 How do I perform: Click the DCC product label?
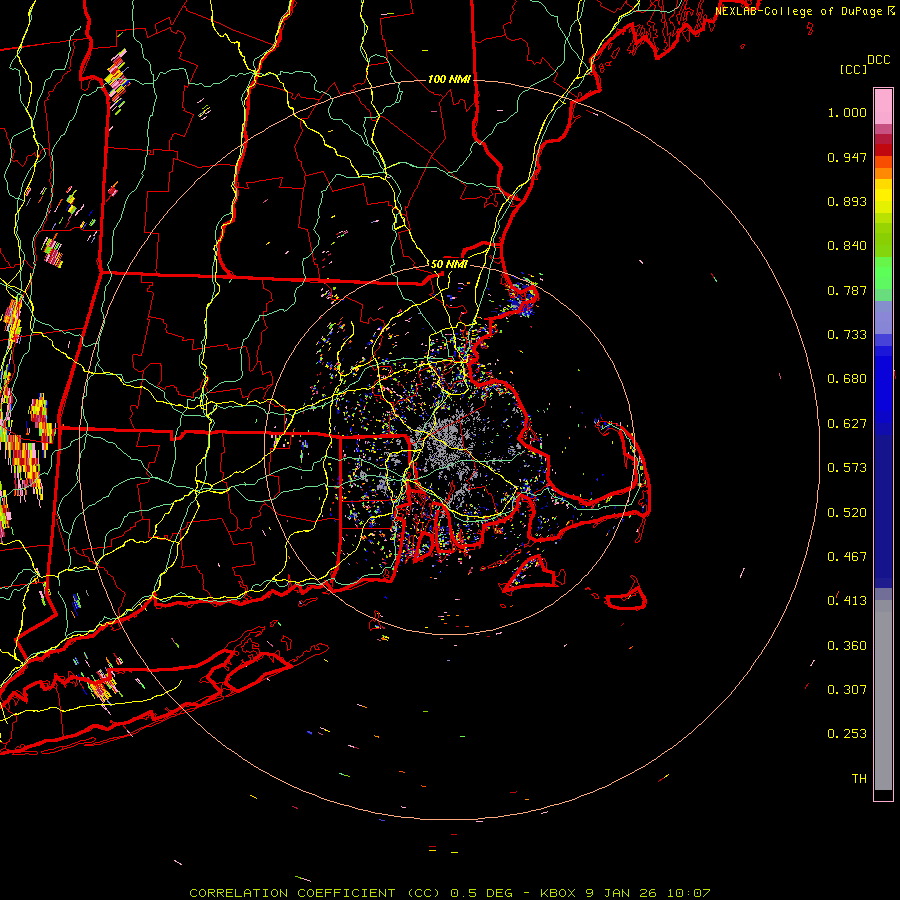pos(878,60)
